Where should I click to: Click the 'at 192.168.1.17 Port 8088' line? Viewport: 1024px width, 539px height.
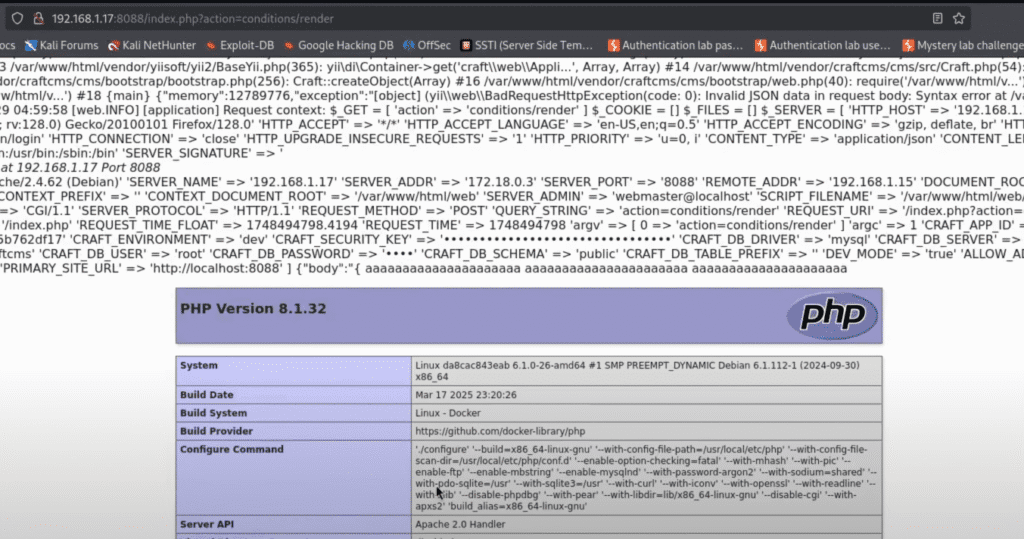coord(80,167)
